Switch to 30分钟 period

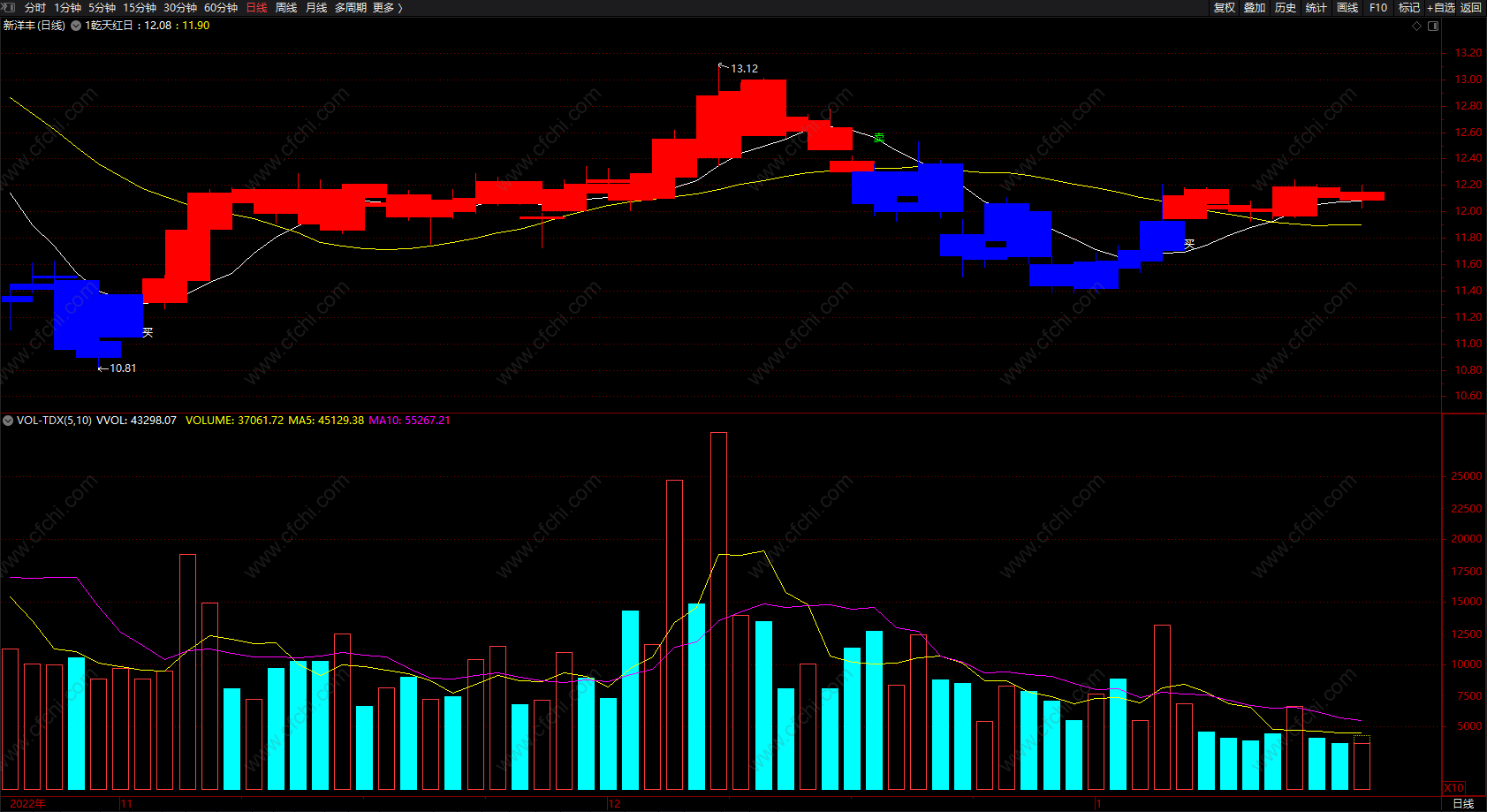tap(179, 8)
